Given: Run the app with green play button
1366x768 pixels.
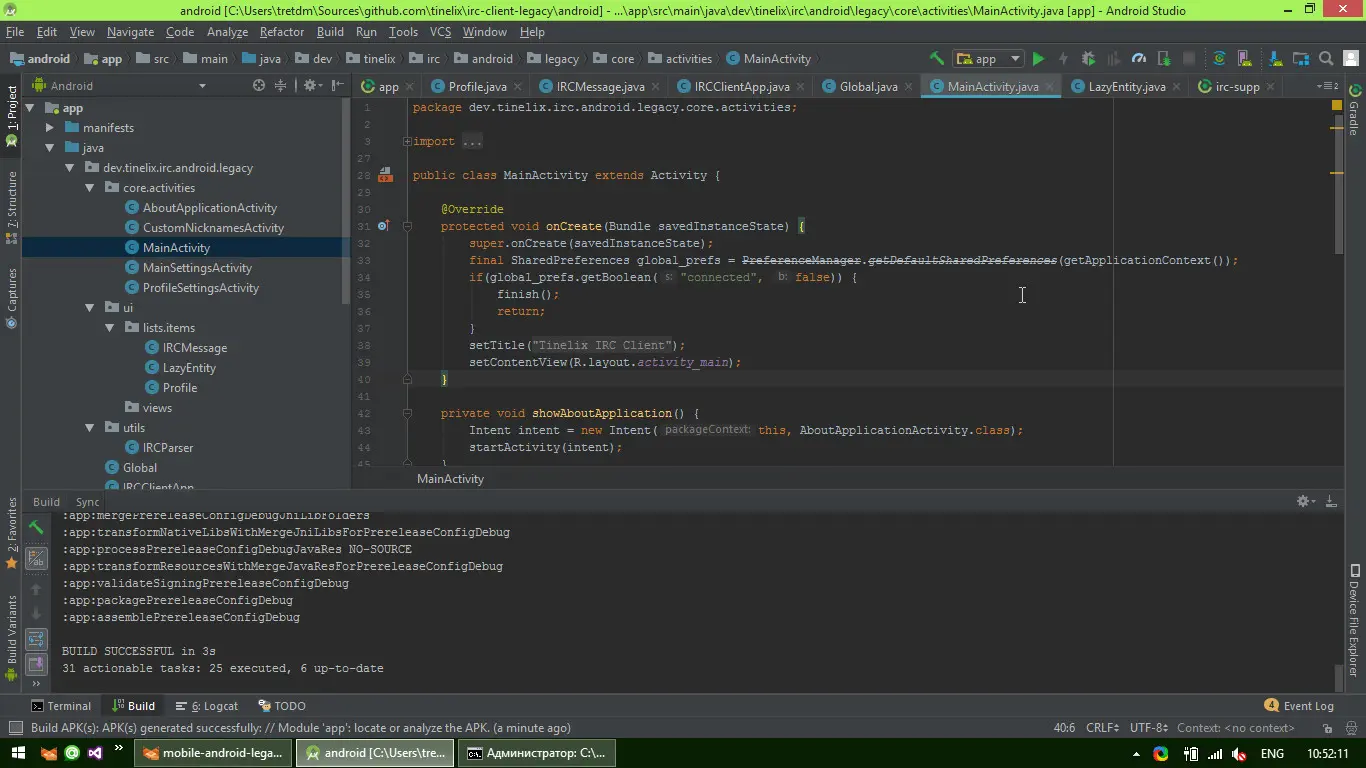Looking at the screenshot, I should (1038, 59).
